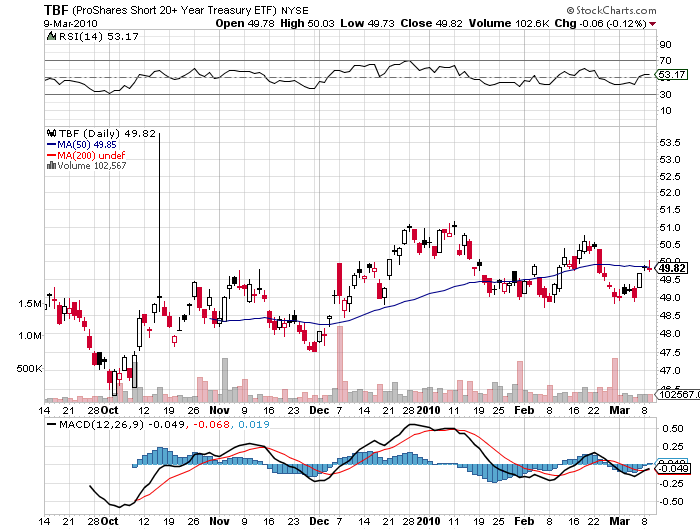The height and width of the screenshot is (530, 700).
Task: Click the ProShares Short 20+ Year Treasury ETF name
Action: [175, 10]
